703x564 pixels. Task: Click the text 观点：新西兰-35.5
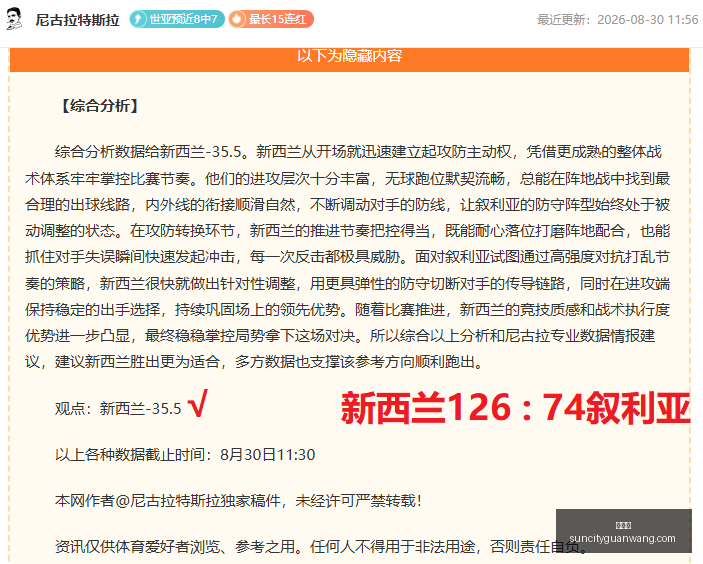click(x=118, y=408)
